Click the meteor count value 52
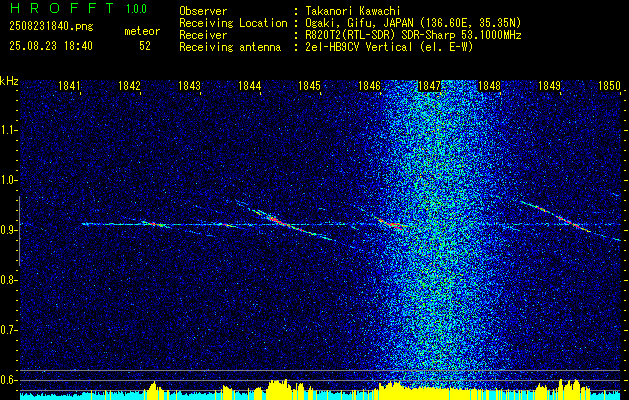629x400 pixels. pyautogui.click(x=145, y=46)
